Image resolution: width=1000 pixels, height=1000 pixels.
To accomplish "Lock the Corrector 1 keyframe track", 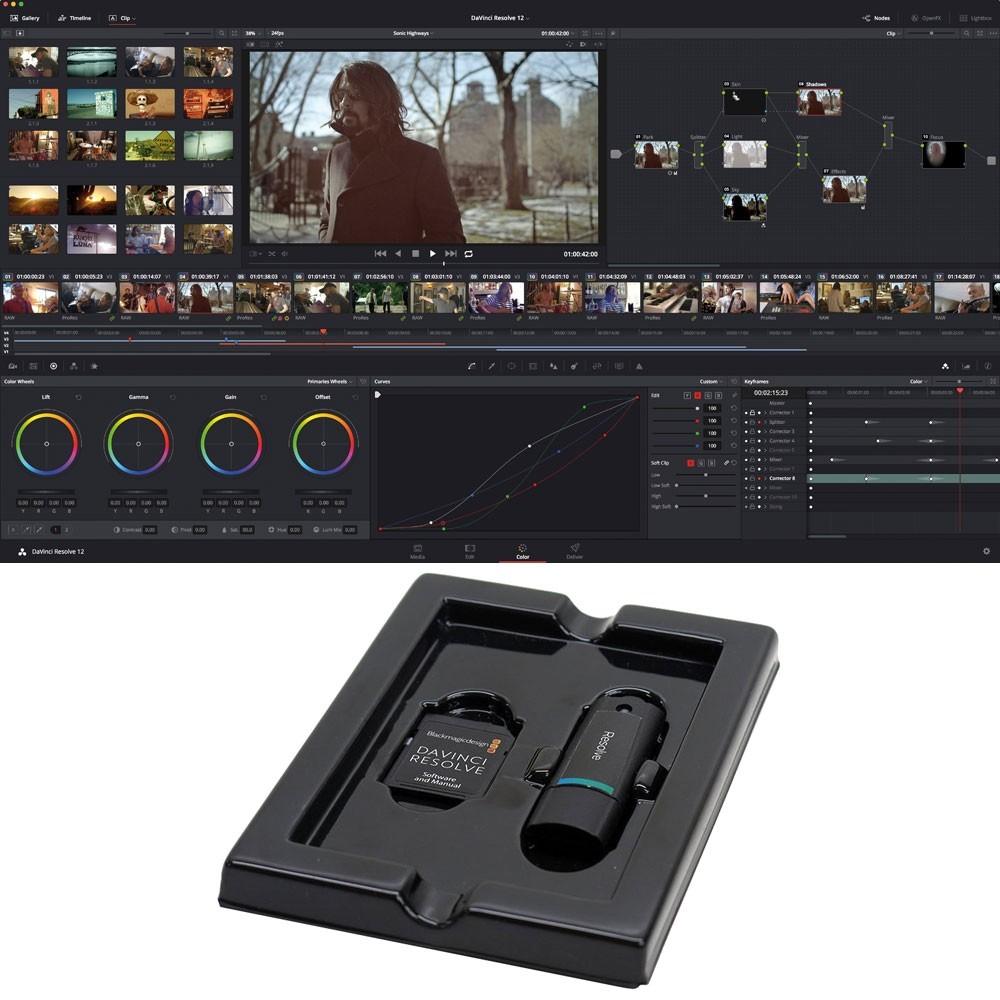I will pyautogui.click(x=751, y=412).
